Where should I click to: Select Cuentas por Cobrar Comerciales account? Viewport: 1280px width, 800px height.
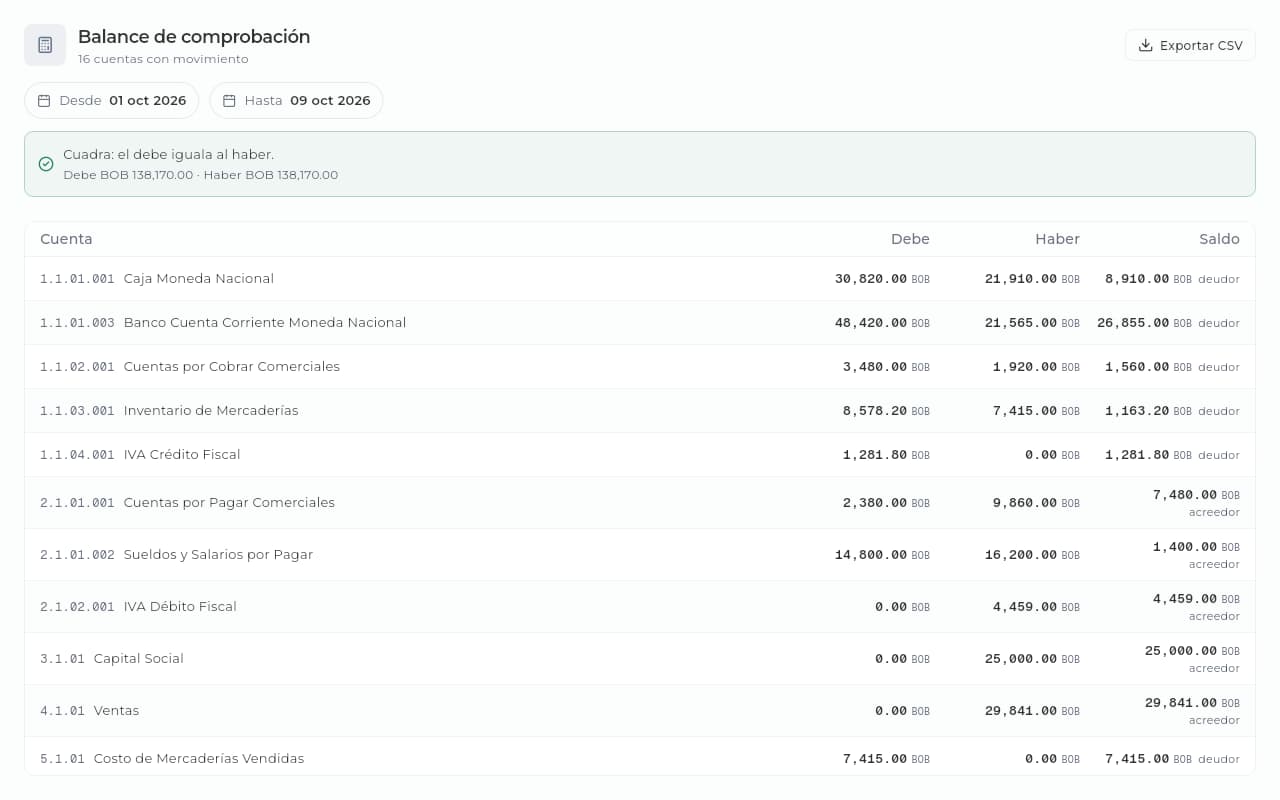(640, 367)
